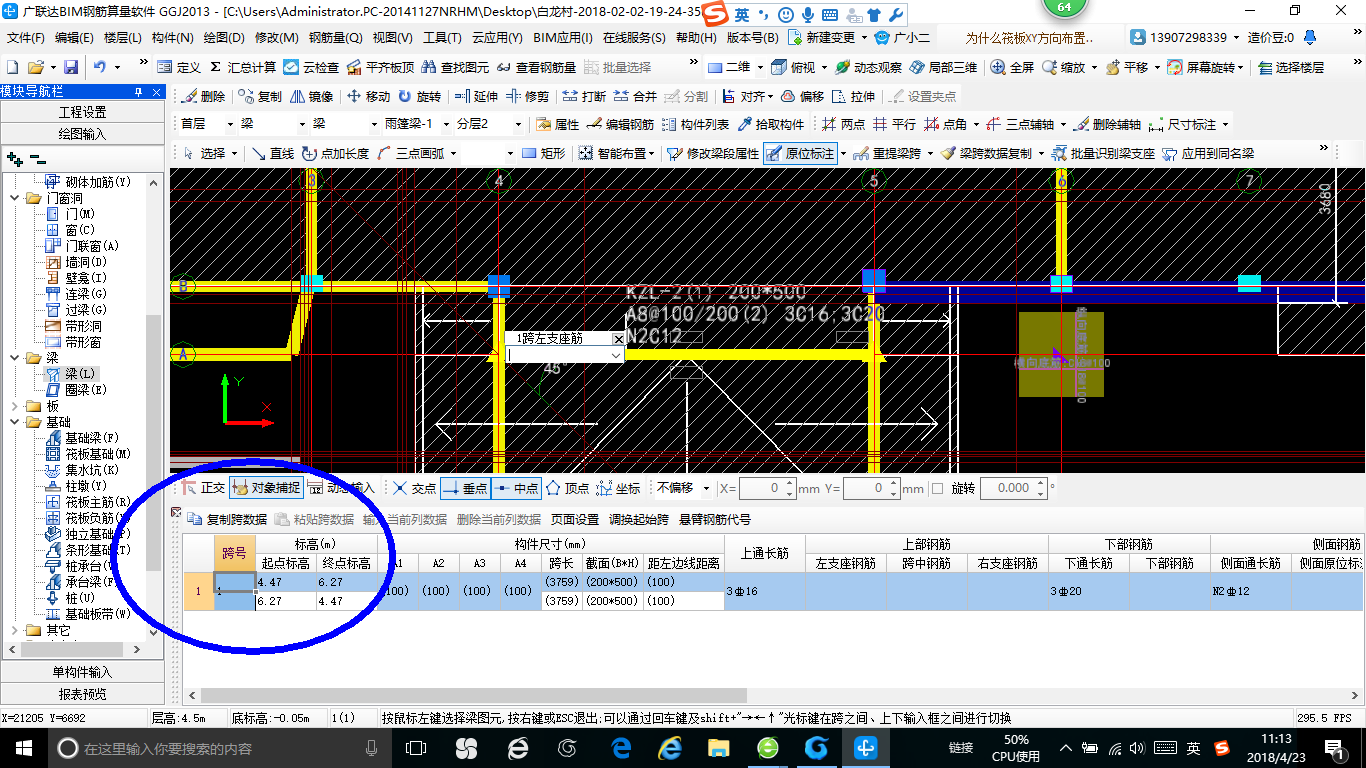Click 删除 delete tool in edit toolbar

point(203,96)
